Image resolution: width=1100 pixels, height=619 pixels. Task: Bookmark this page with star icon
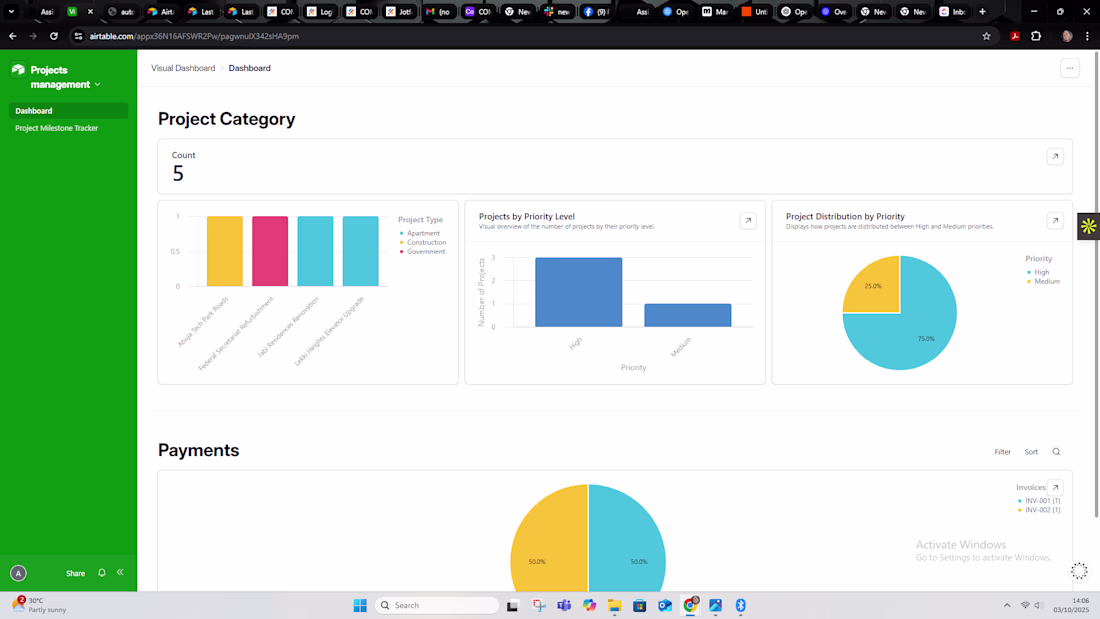point(986,36)
